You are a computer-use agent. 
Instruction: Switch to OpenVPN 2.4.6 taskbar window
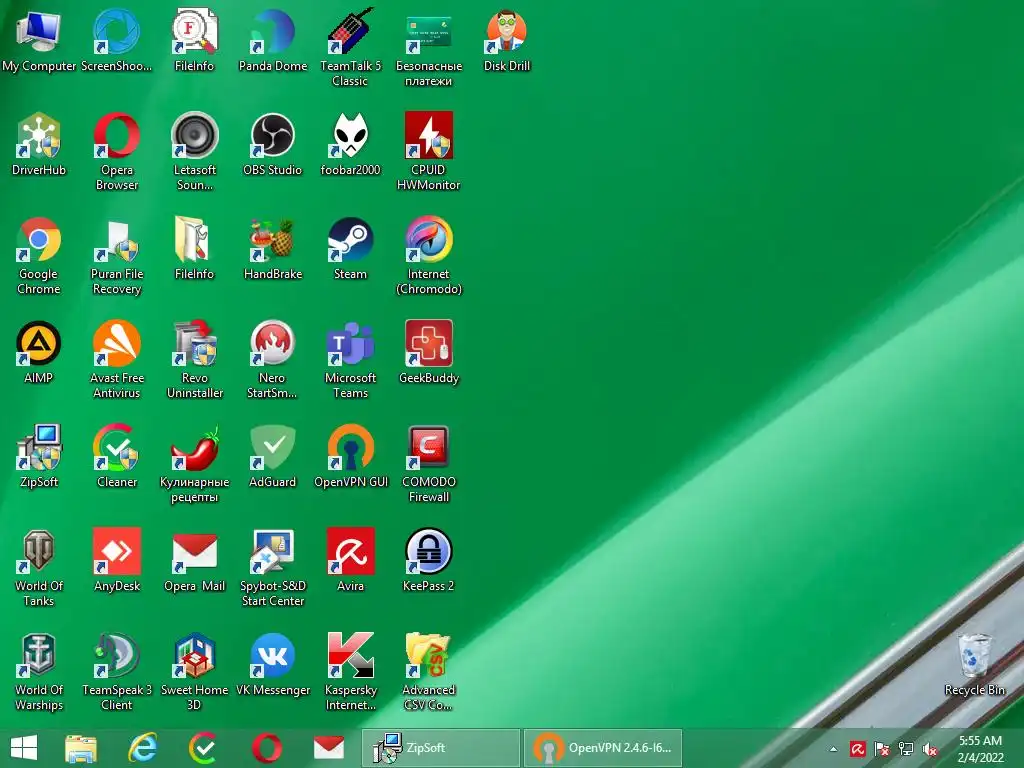[603, 748]
